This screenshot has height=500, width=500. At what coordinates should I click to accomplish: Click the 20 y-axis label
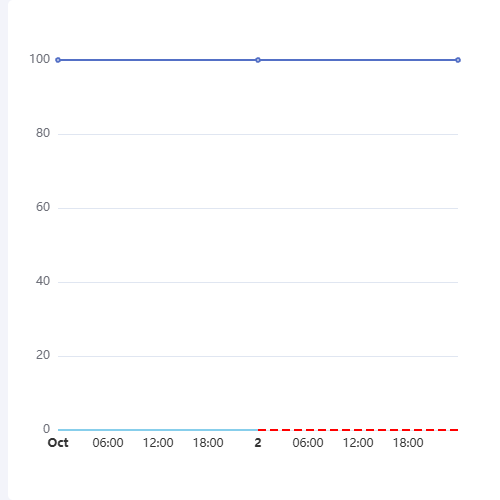(x=43, y=355)
